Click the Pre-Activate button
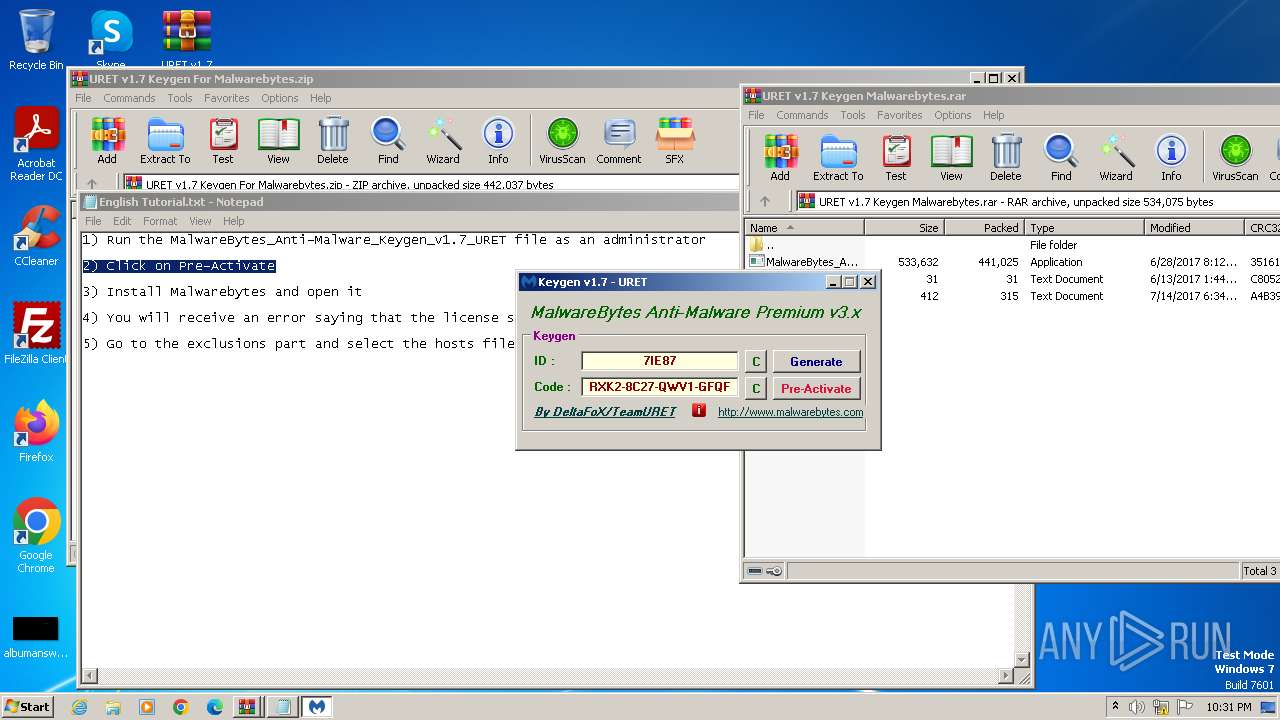The image size is (1280, 720). [x=816, y=388]
